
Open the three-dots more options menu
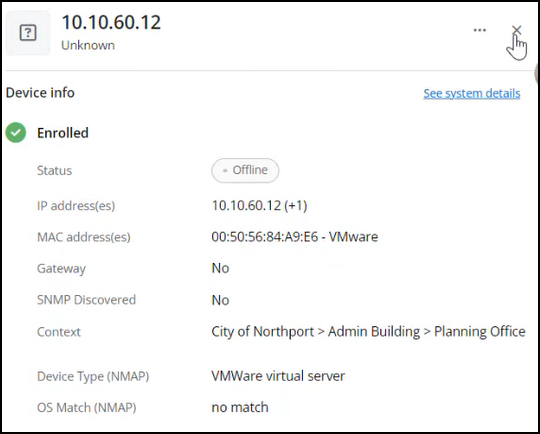(479, 30)
